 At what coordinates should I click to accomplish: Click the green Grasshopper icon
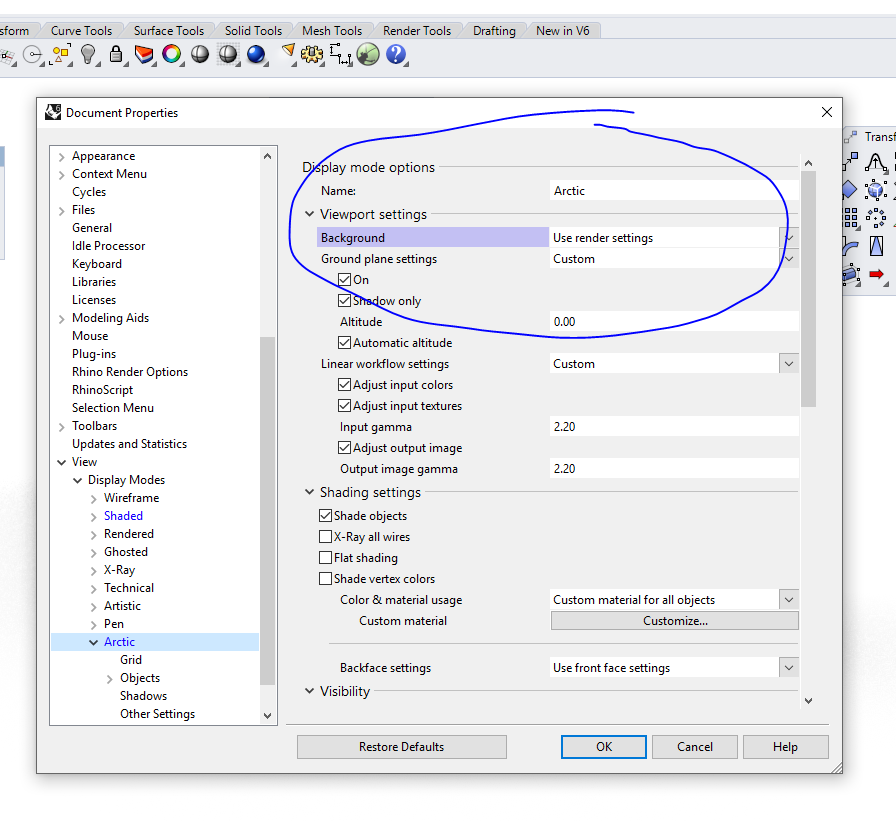coord(368,55)
